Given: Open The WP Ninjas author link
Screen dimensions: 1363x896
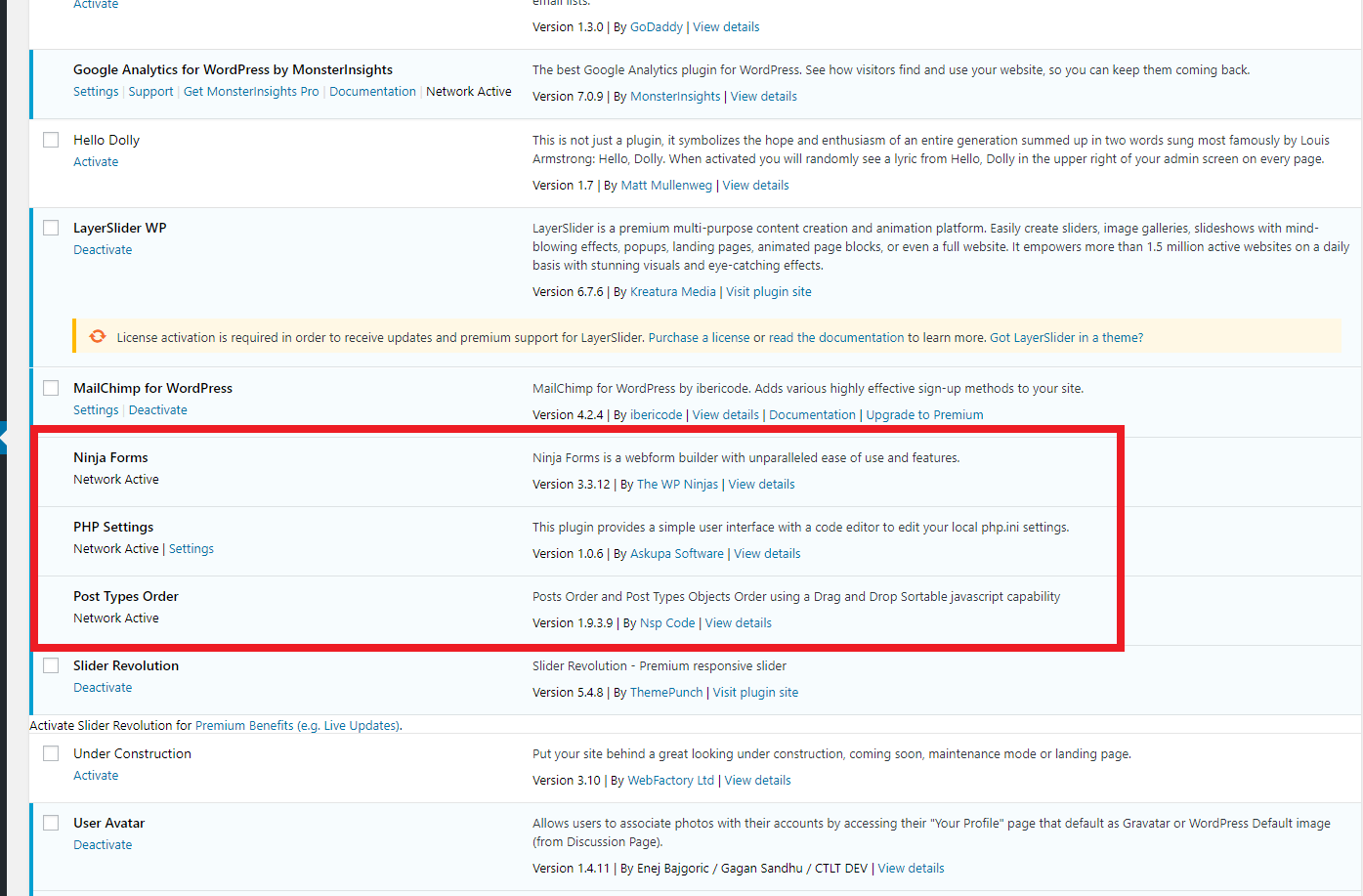Looking at the screenshot, I should [677, 484].
